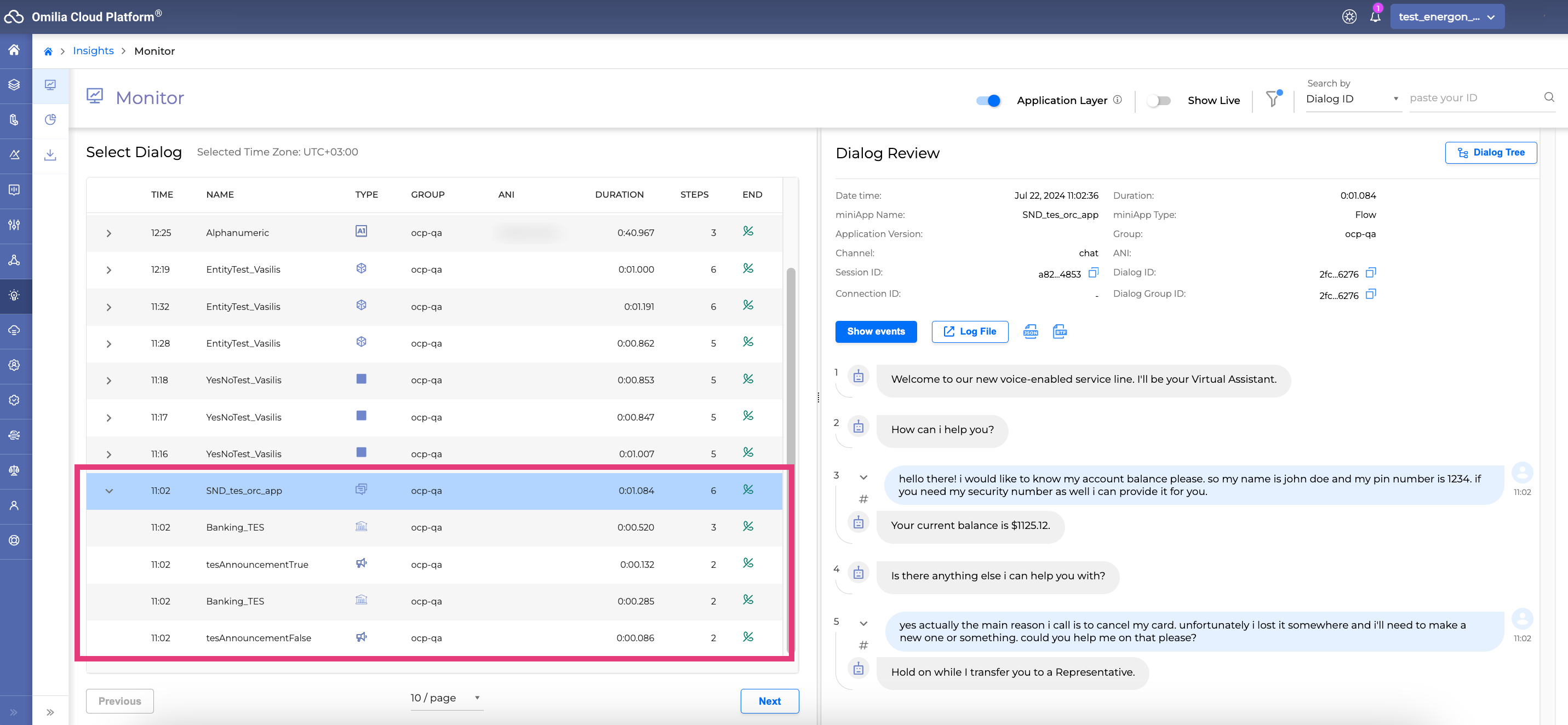Open the Dialog ID search-by dropdown

(x=1352, y=99)
